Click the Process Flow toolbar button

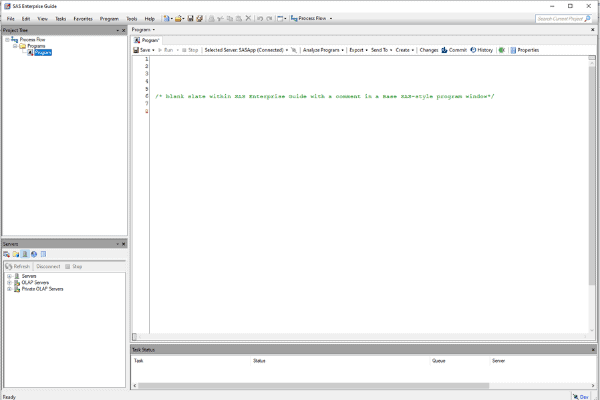[x=308, y=18]
